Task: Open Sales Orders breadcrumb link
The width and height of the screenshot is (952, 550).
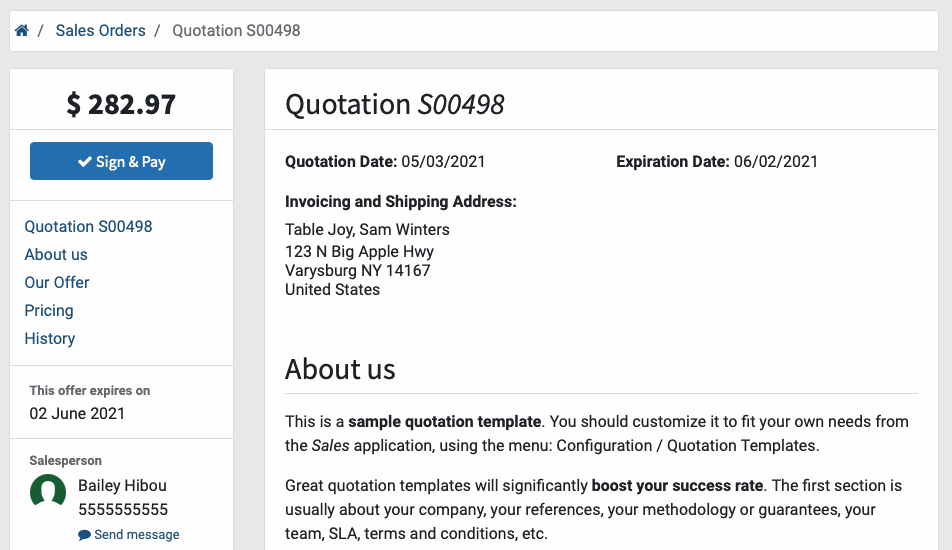Action: pyautogui.click(x=100, y=30)
